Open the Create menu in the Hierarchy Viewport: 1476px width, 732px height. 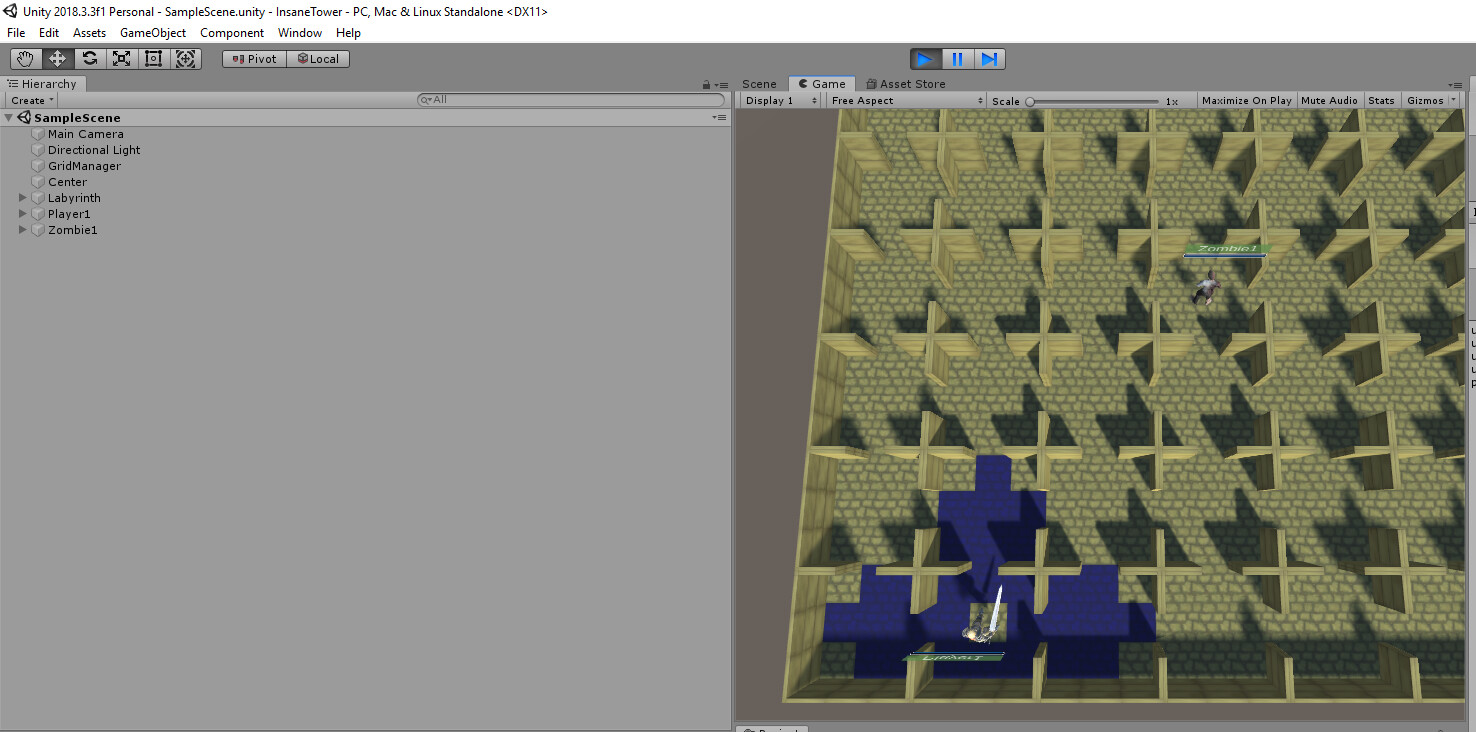pos(31,100)
